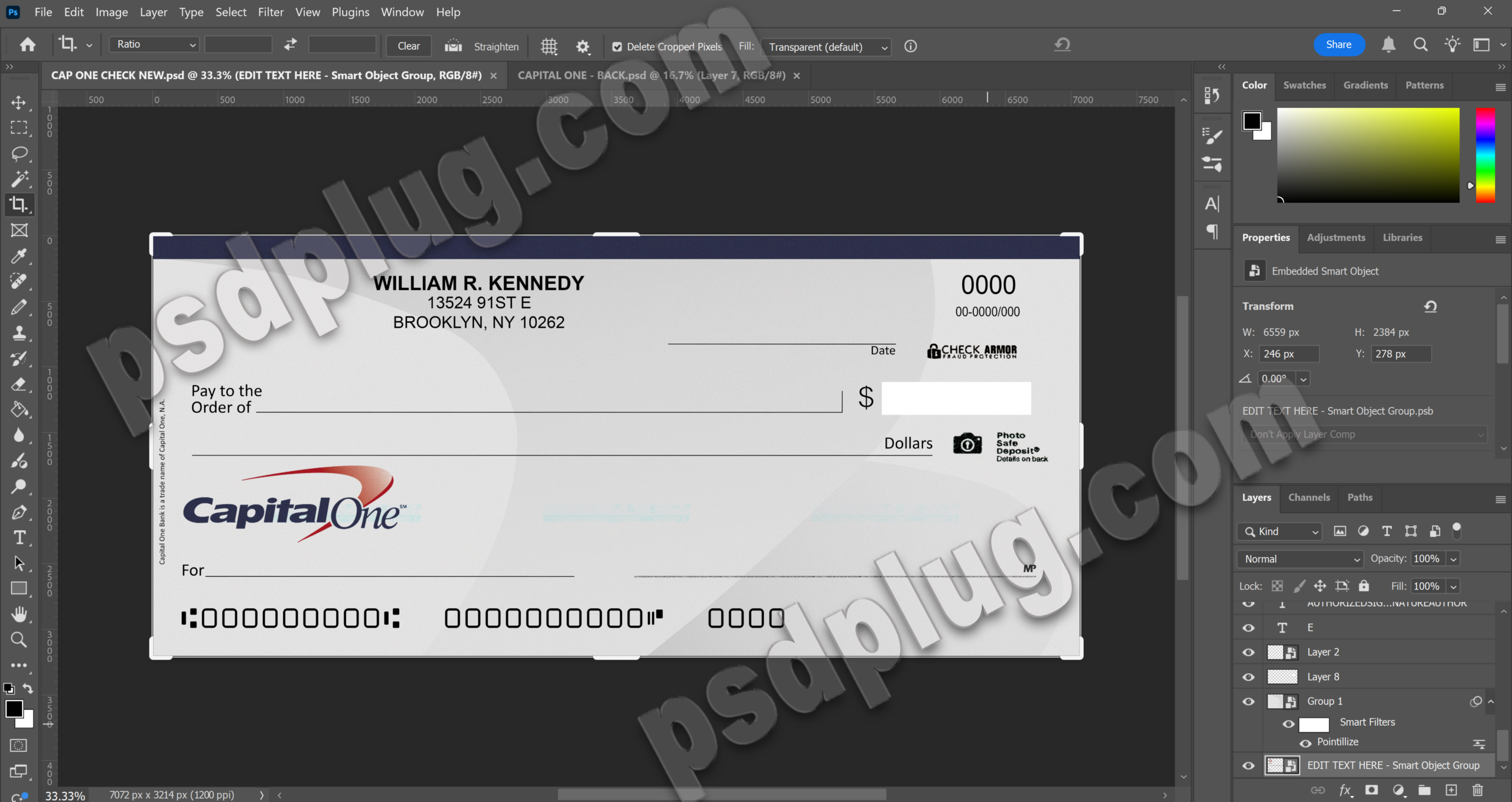This screenshot has height=802, width=1512.
Task: Click the hue spectrum slider bar
Action: (x=1485, y=155)
